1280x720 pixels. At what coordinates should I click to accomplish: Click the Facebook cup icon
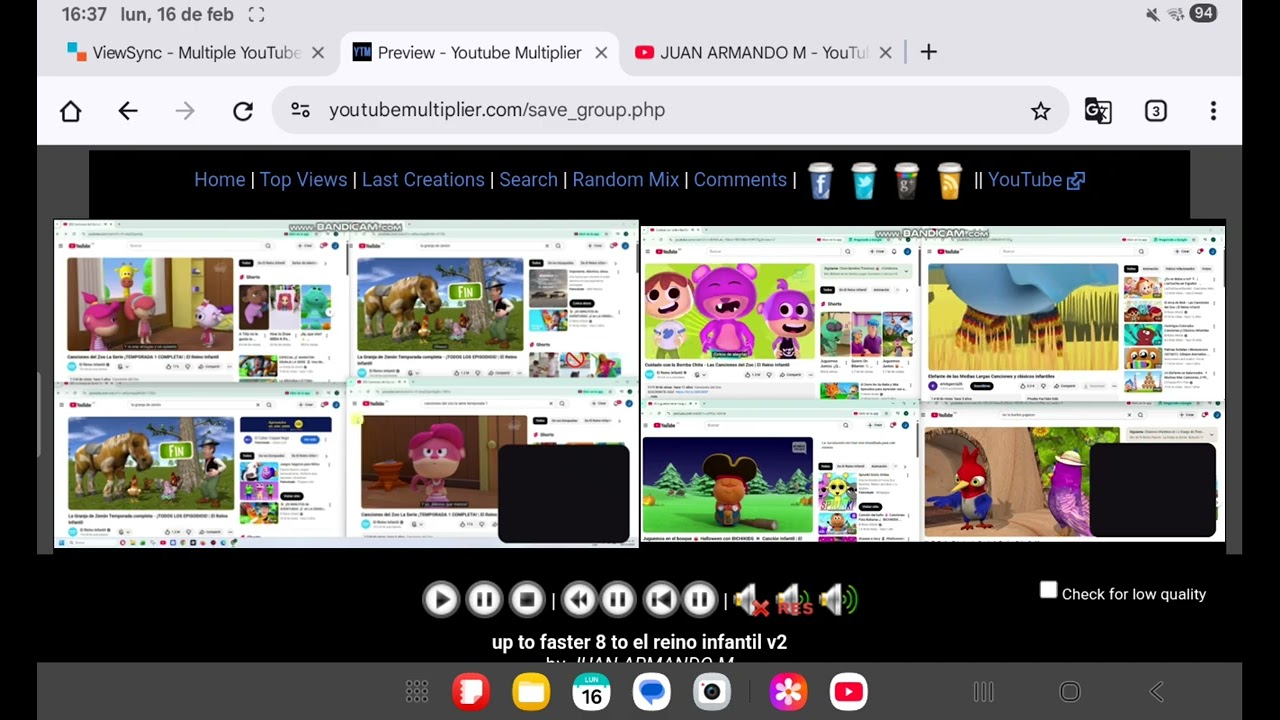[820, 180]
